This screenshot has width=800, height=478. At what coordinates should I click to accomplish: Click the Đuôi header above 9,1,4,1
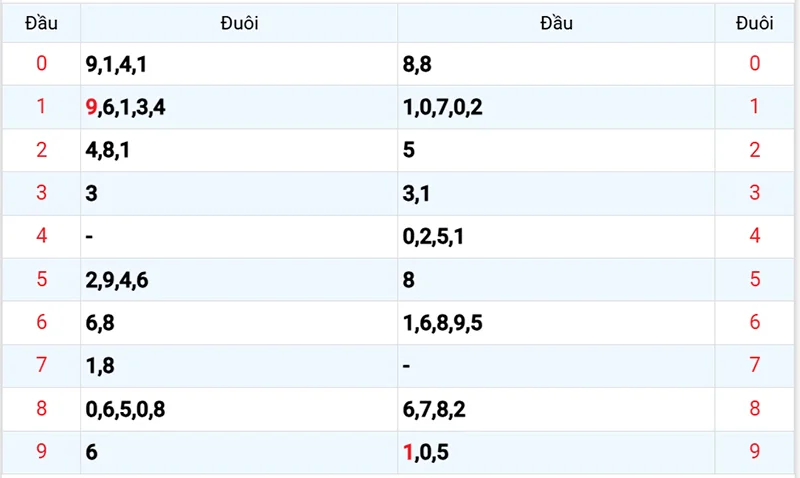tap(239, 23)
